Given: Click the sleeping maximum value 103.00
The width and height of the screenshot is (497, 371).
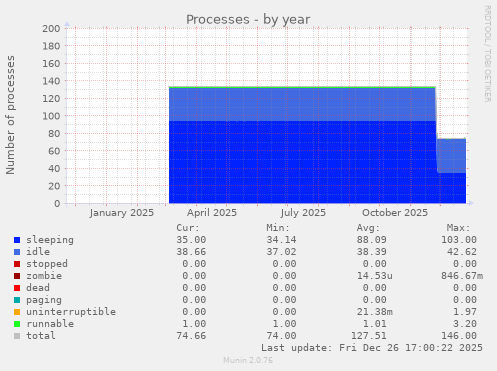Looking at the screenshot, I should point(459,240).
